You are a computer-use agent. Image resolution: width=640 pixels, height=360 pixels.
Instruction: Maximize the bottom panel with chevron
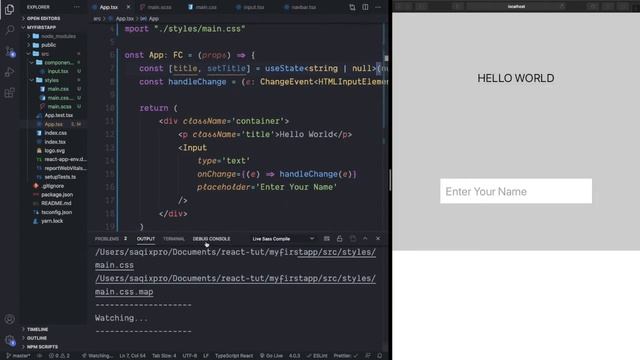(365, 239)
